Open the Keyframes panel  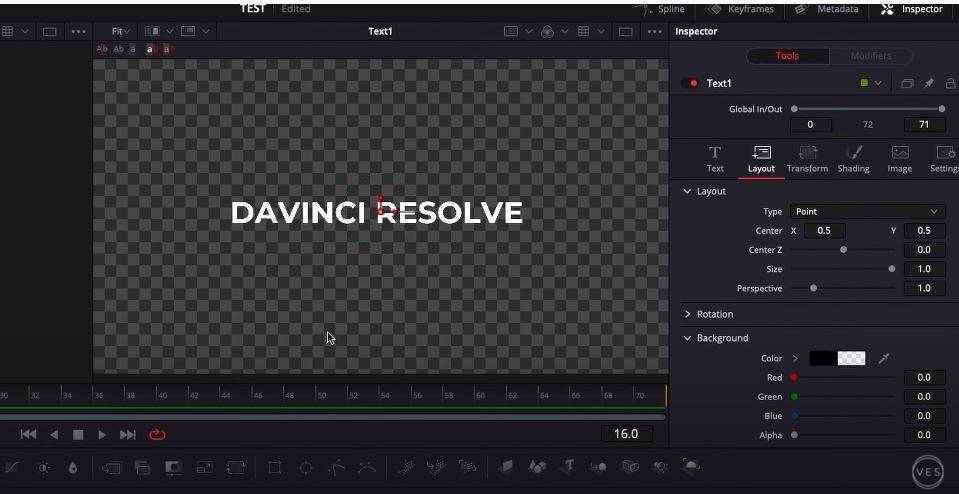point(740,9)
